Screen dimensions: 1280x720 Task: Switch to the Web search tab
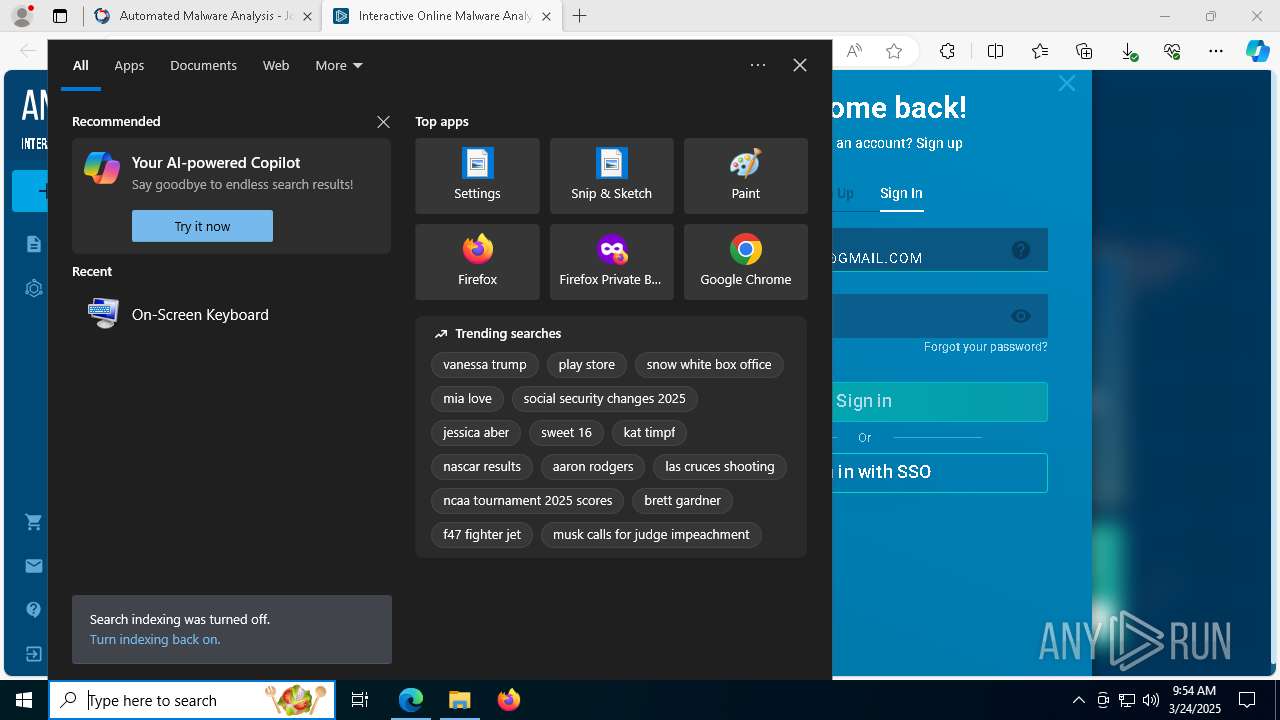276,65
